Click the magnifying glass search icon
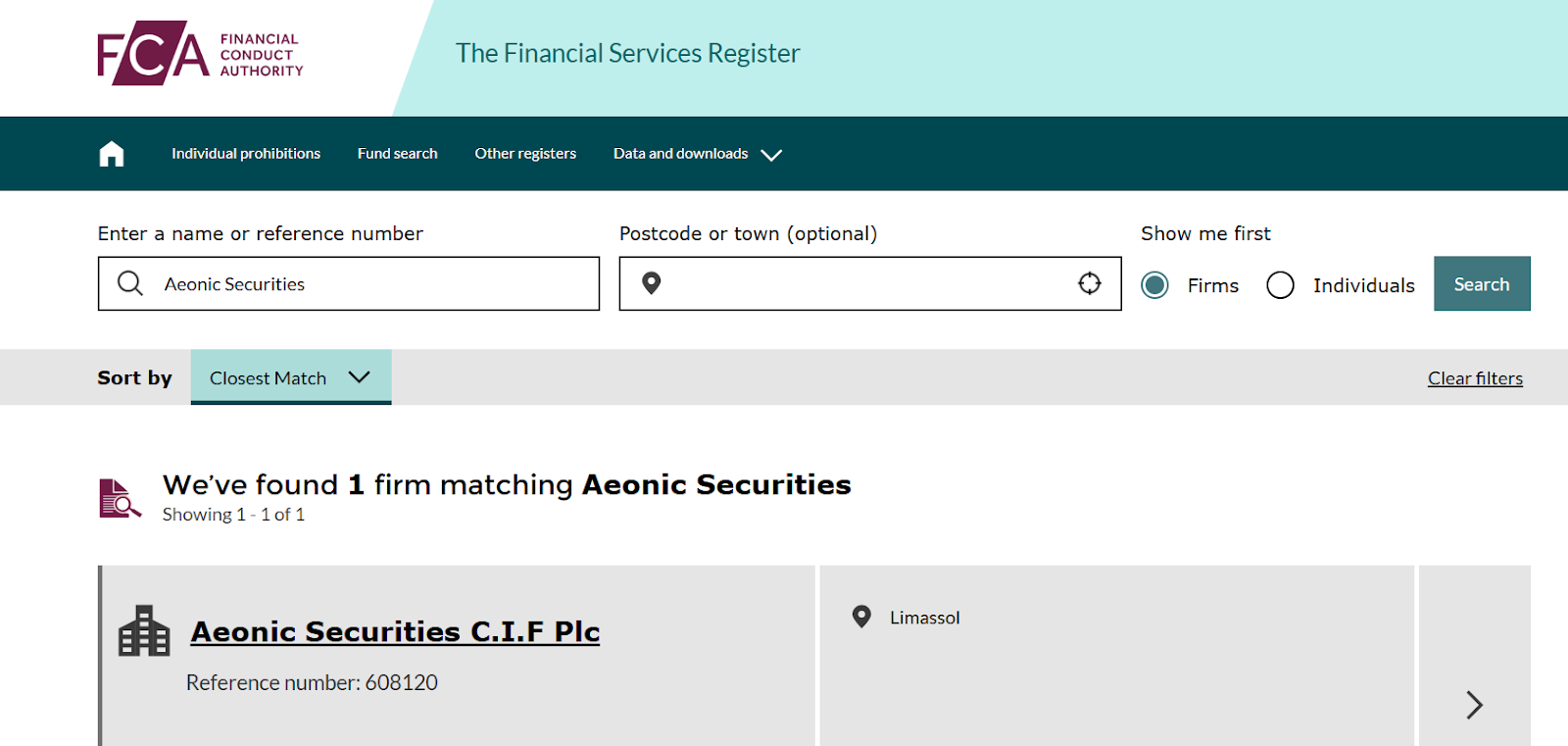The height and width of the screenshot is (746, 1568). (130, 284)
